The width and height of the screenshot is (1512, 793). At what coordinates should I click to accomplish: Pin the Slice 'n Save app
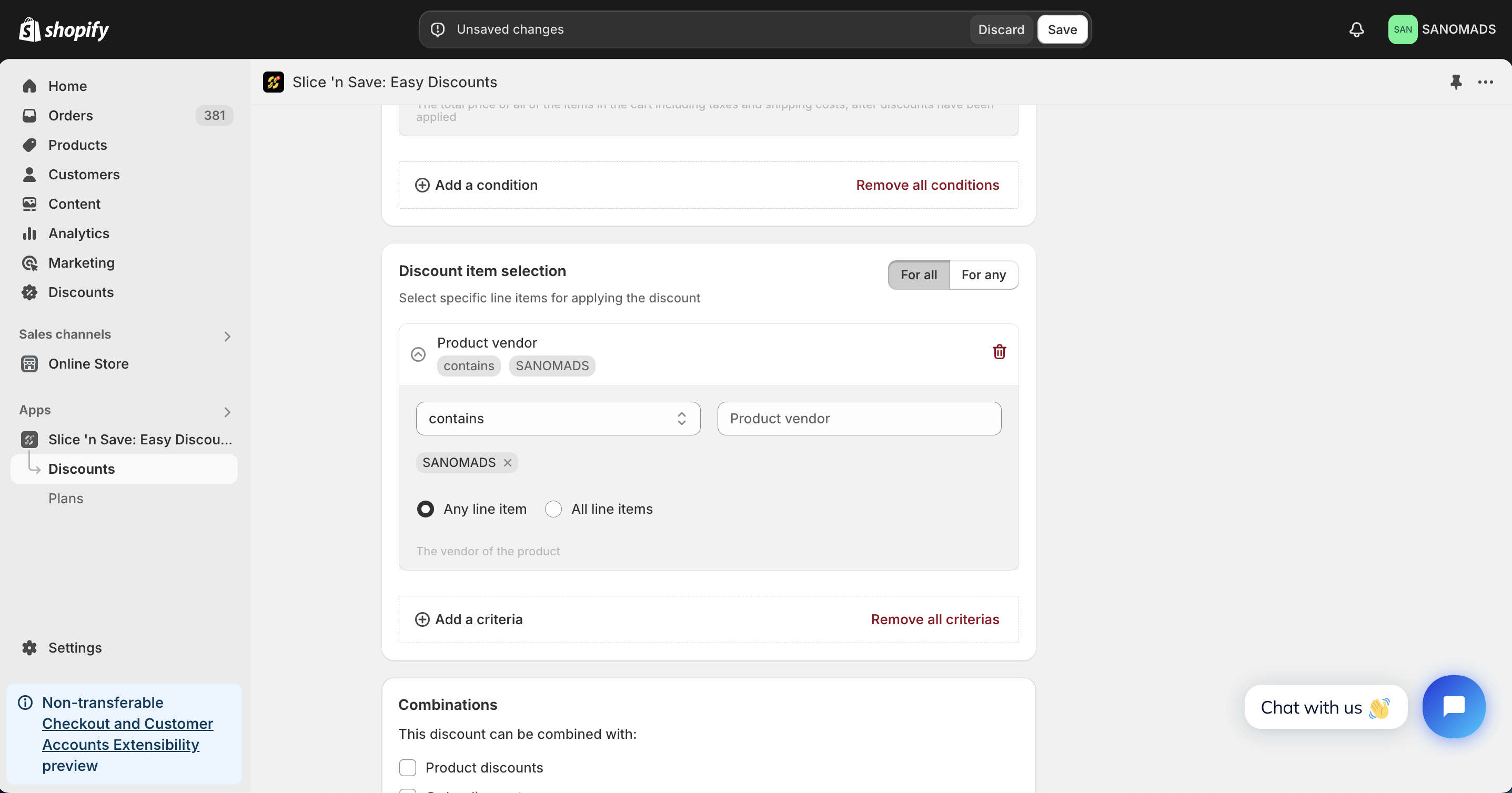click(1456, 82)
